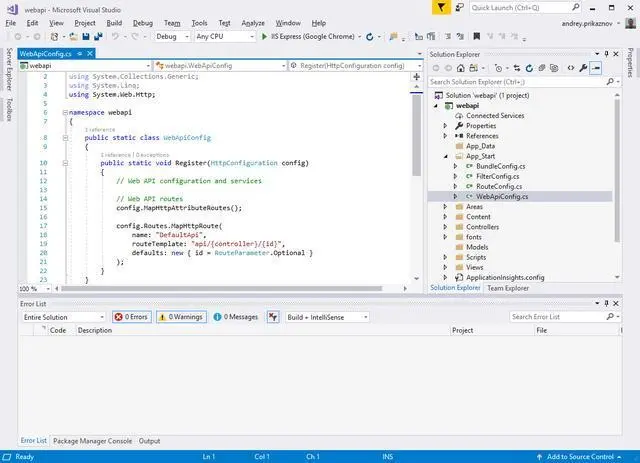Image resolution: width=640 pixels, height=463 pixels.
Task: Toggle the 0 Messages filter
Action: [235, 317]
